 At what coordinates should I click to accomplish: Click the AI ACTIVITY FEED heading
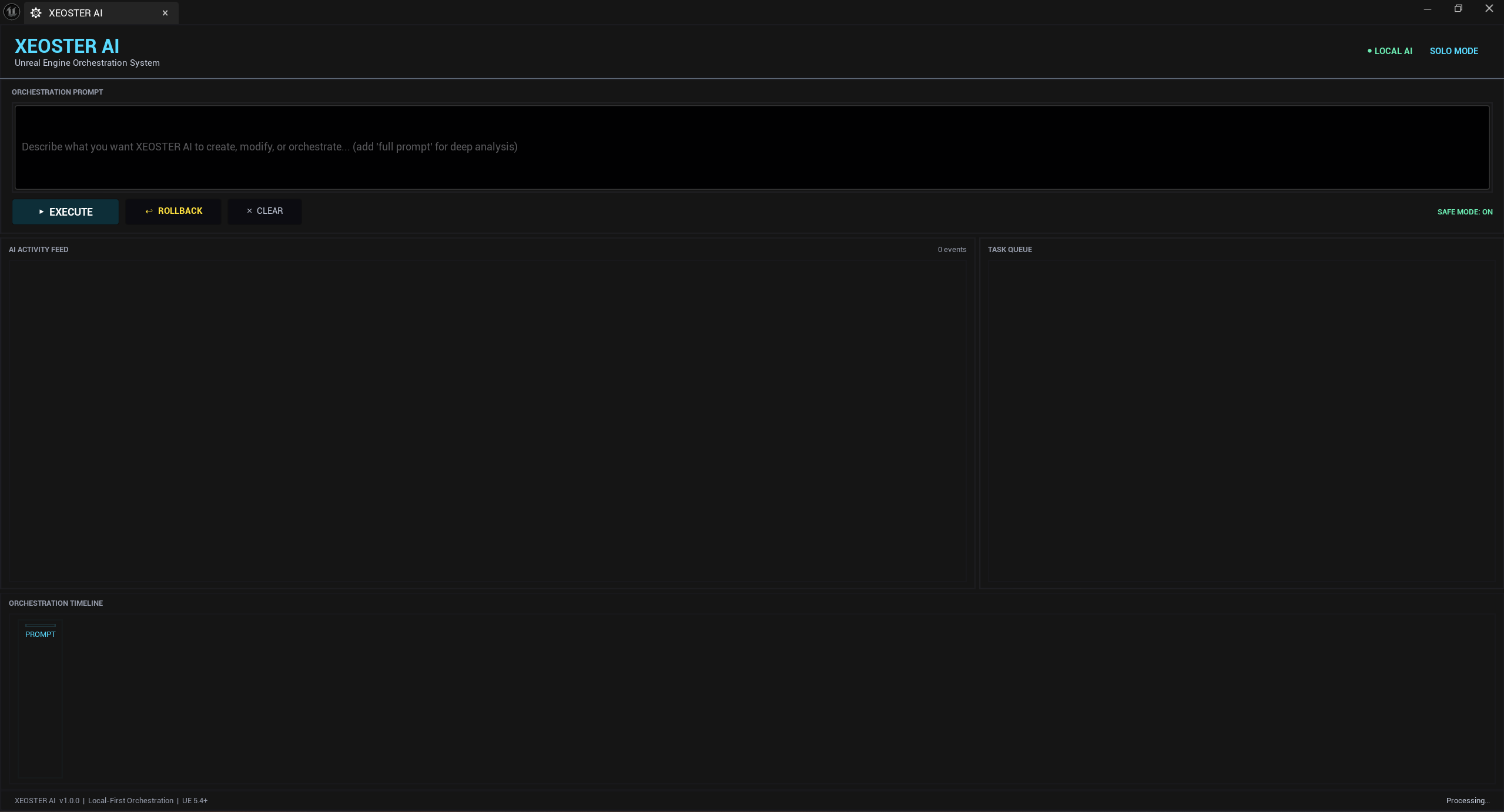[x=39, y=250]
